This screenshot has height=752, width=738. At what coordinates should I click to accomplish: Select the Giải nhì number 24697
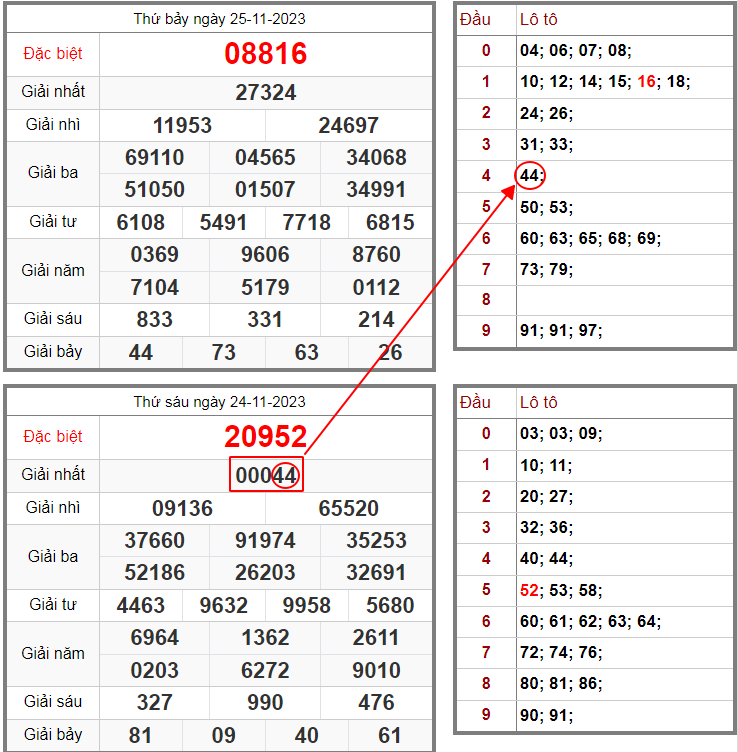(348, 125)
